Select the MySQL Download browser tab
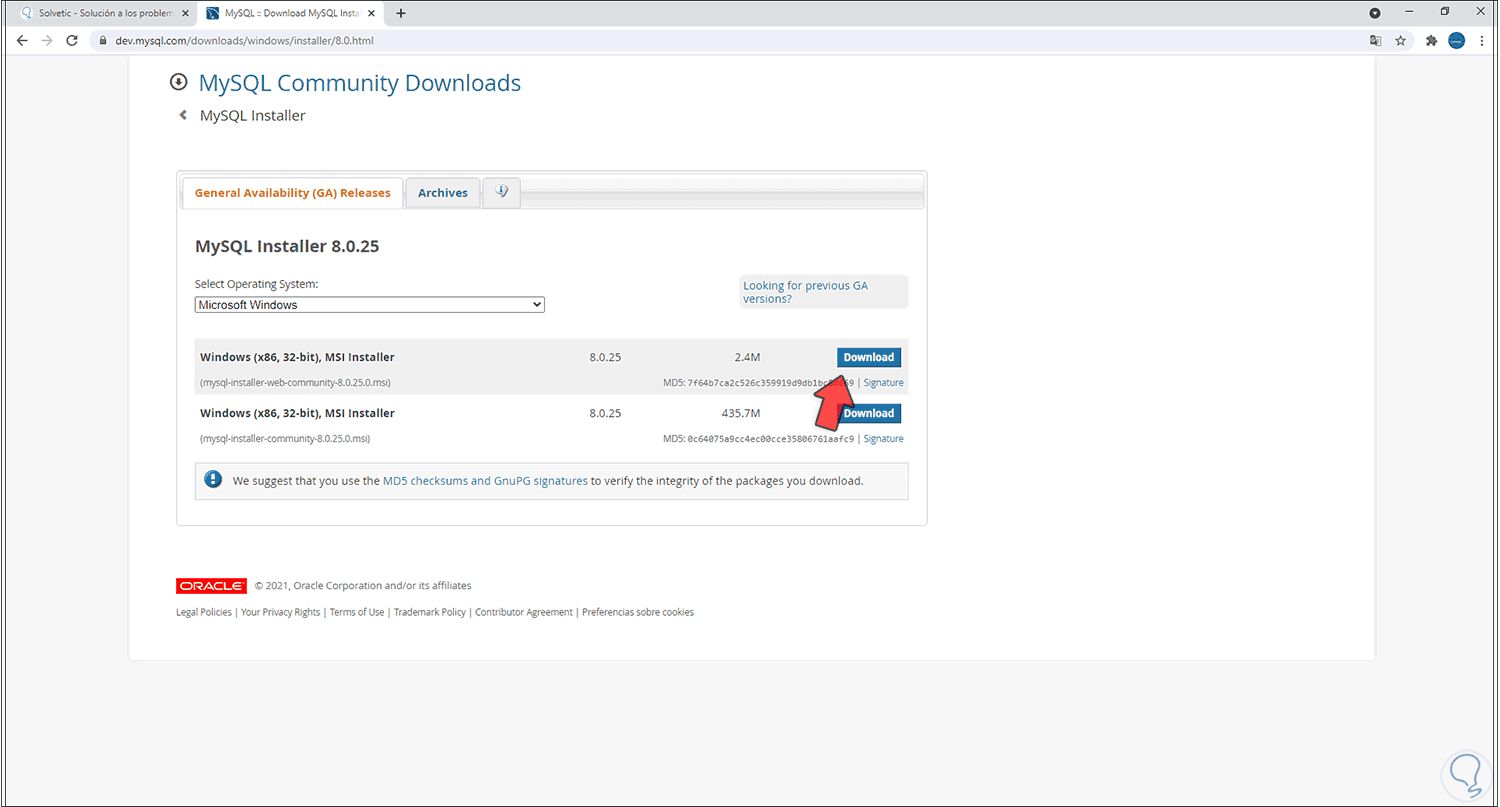This screenshot has width=1500, height=807. [x=292, y=13]
